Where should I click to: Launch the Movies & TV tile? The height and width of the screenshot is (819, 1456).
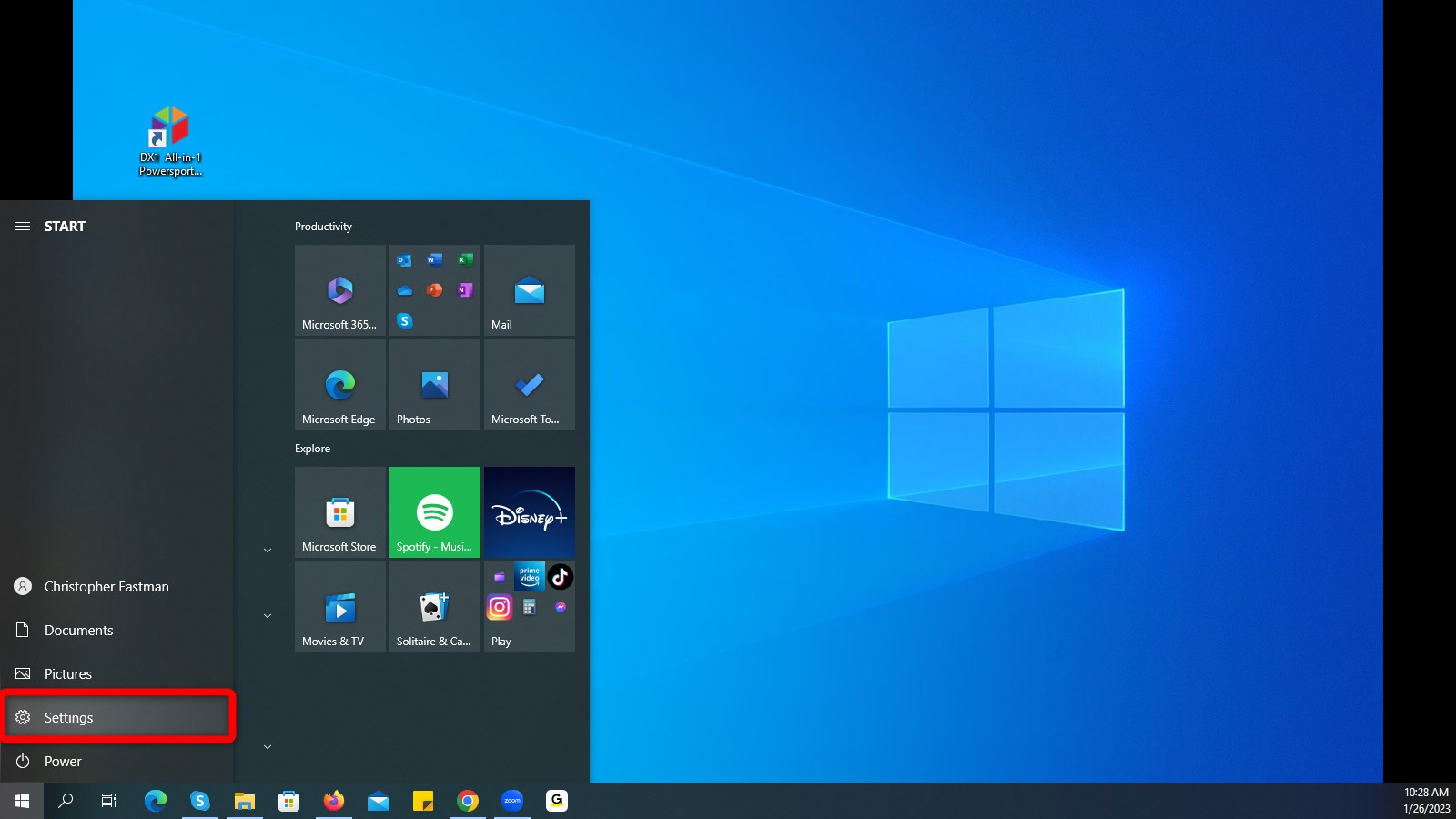[x=340, y=607]
